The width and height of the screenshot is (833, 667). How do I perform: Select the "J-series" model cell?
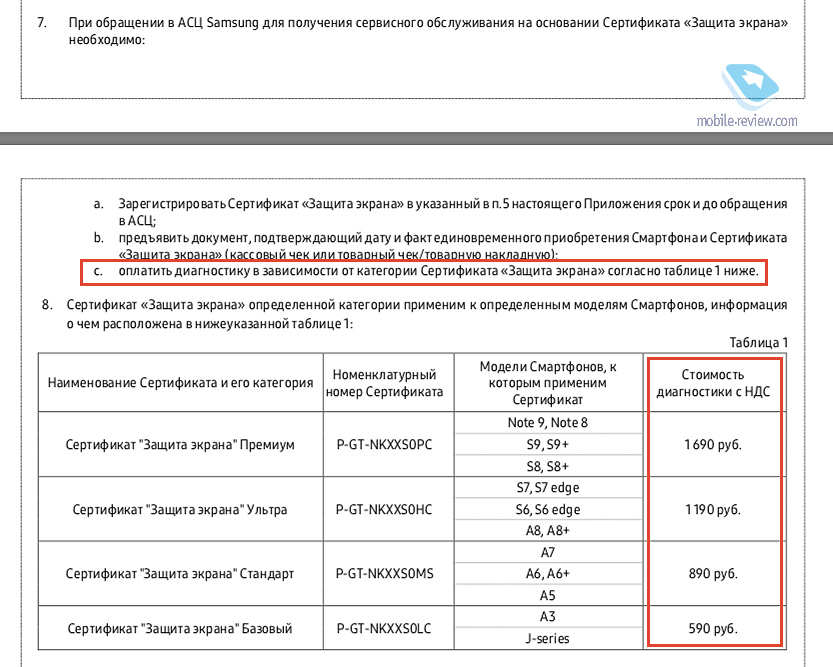(x=548, y=638)
